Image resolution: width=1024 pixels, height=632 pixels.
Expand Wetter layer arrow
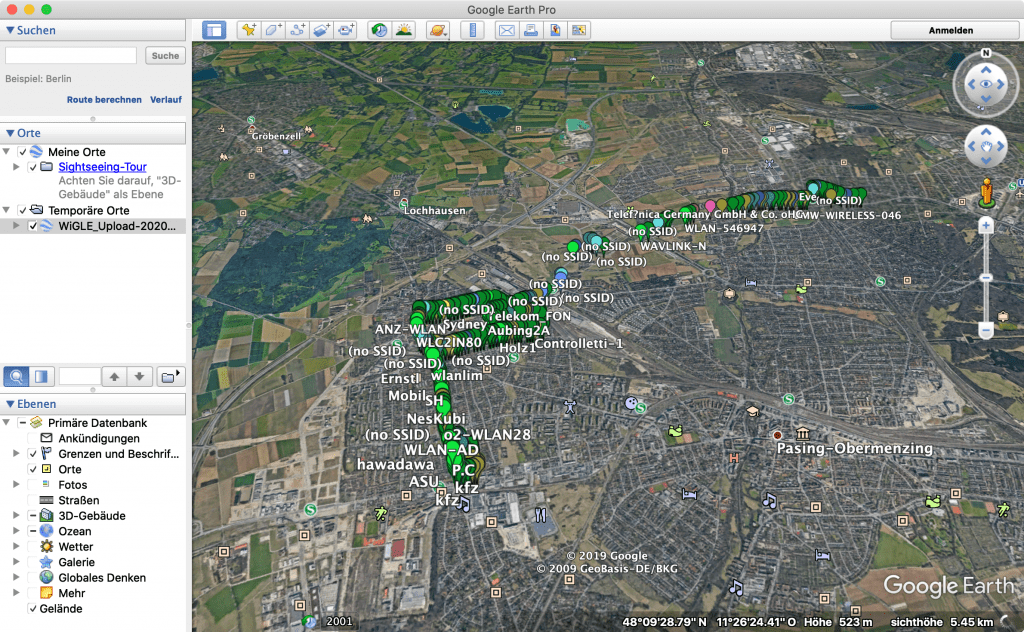(16, 546)
